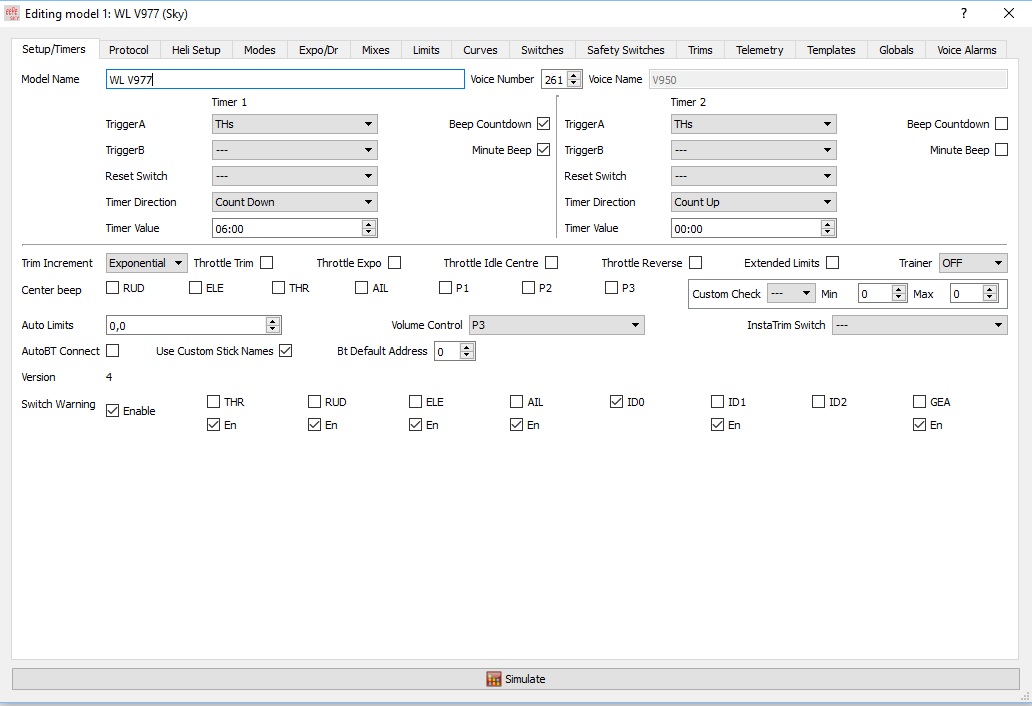The height and width of the screenshot is (706, 1032).
Task: Open the Limits tab
Action: [x=426, y=50]
